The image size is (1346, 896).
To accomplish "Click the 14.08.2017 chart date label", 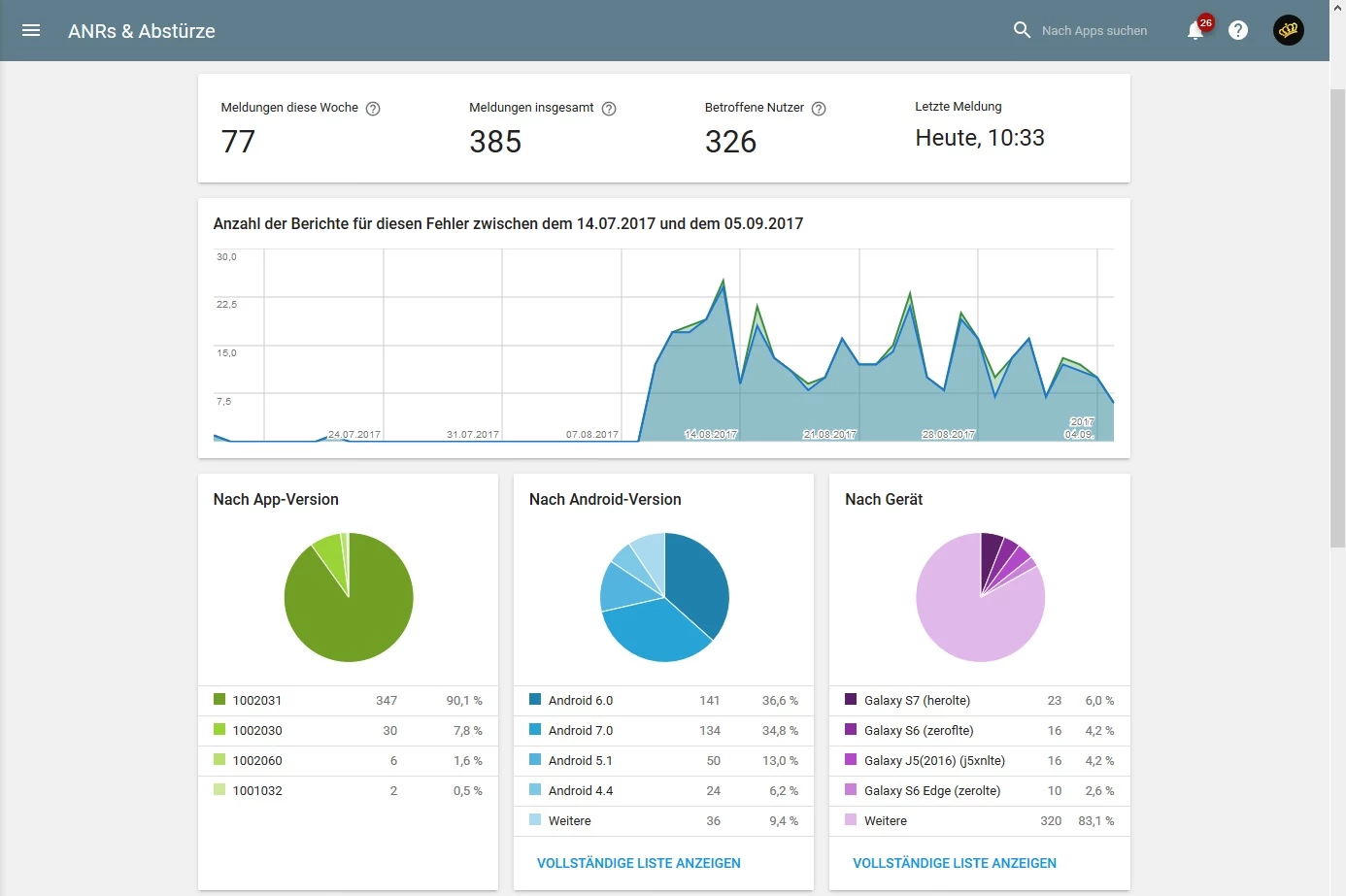I will point(711,434).
